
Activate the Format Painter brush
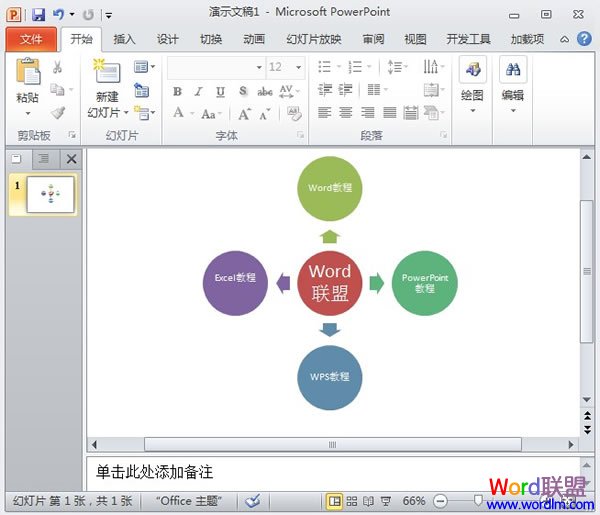click(58, 112)
